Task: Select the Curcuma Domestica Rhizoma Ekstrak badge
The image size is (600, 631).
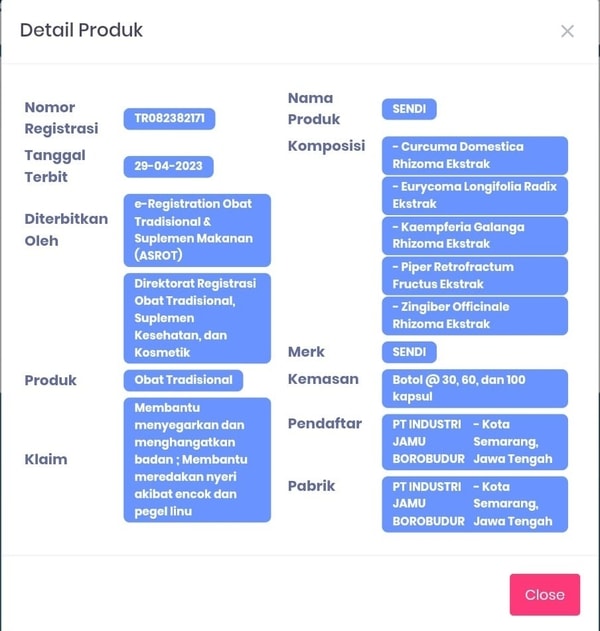Action: click(474, 155)
